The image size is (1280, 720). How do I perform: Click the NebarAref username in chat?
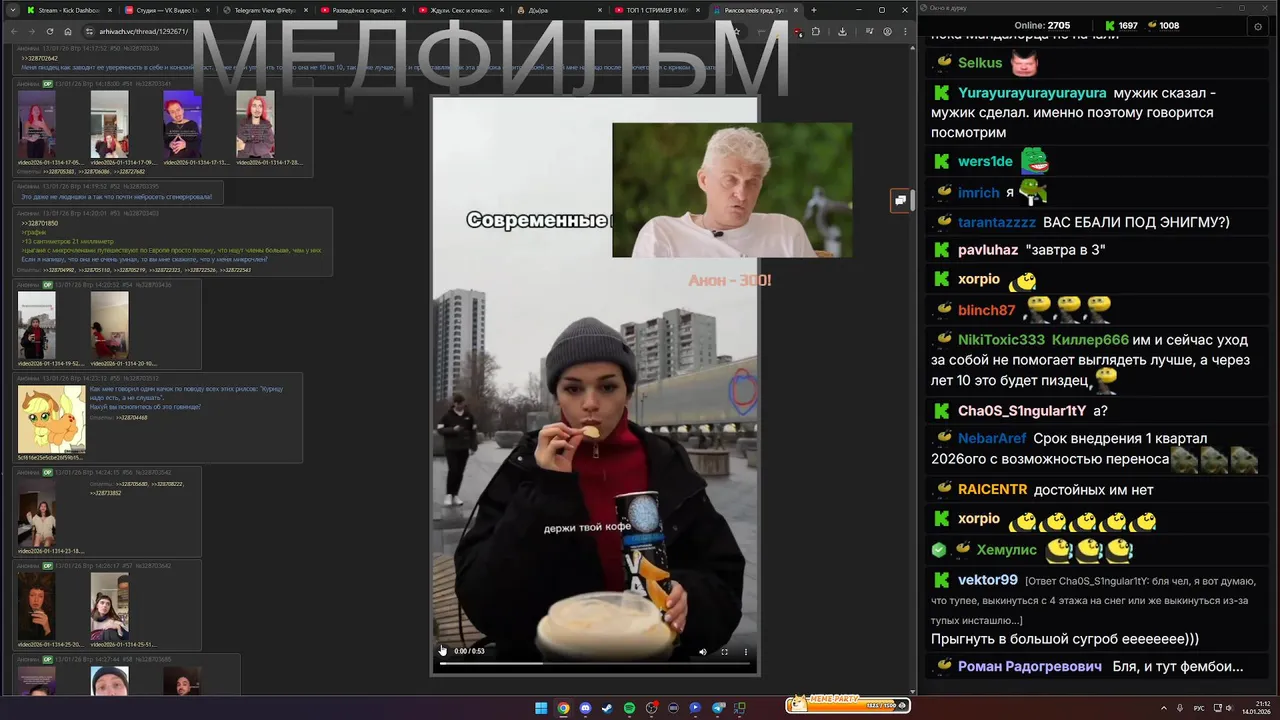[x=992, y=439]
